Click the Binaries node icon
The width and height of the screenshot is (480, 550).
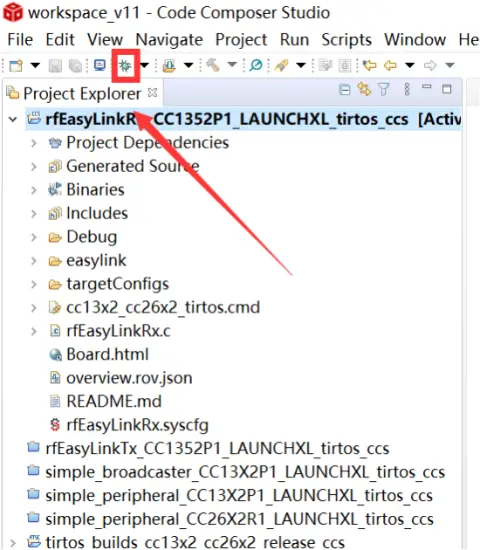[55, 190]
